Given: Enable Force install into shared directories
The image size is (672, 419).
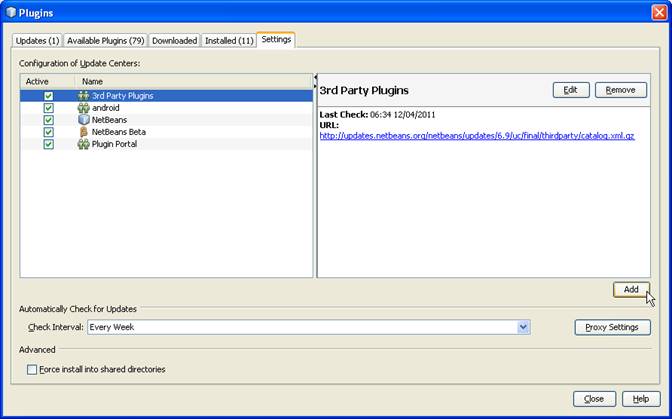Looking at the screenshot, I should tap(32, 369).
